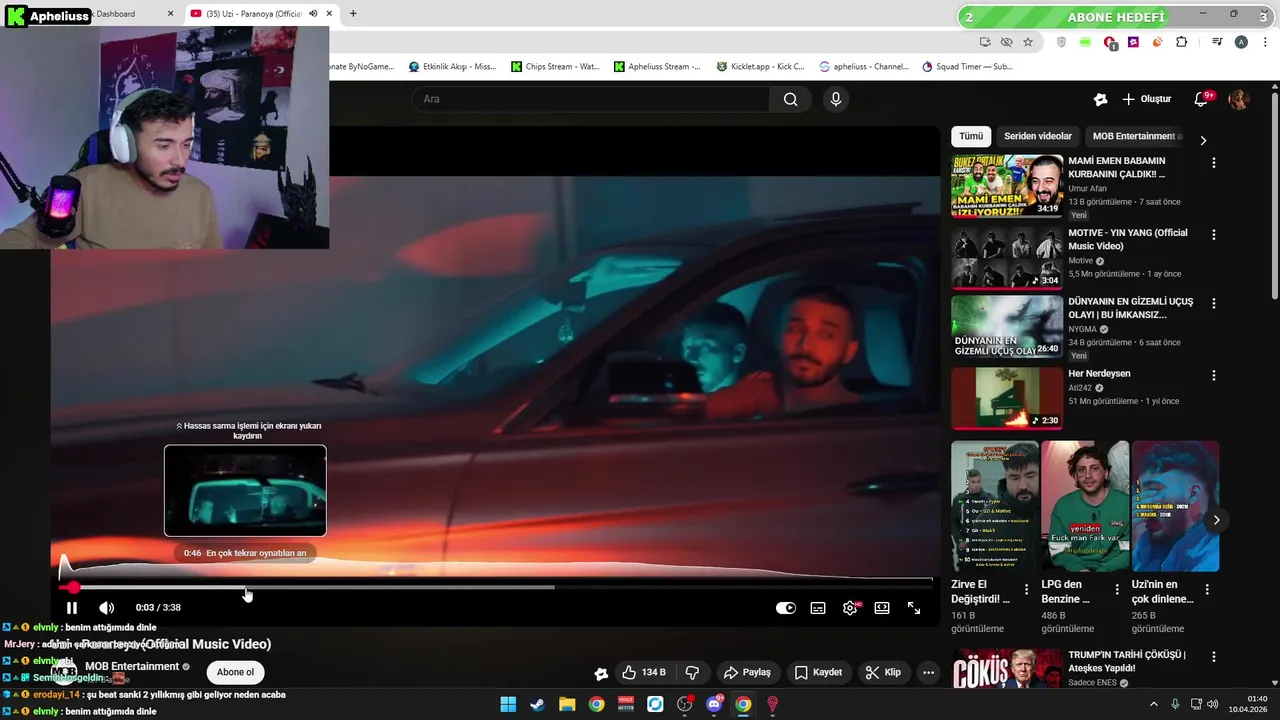
Task: Open Chrome extensions puzzle icon
Action: click(1182, 42)
